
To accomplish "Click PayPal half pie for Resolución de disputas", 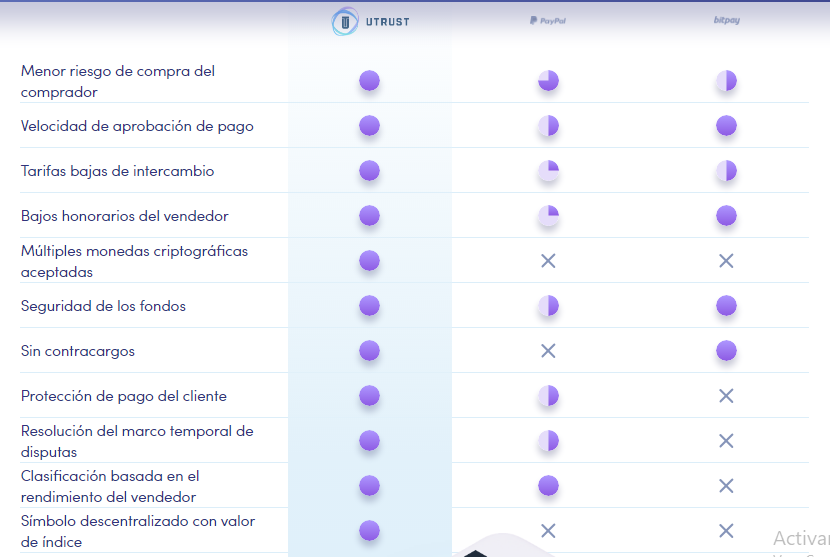I will (548, 441).
